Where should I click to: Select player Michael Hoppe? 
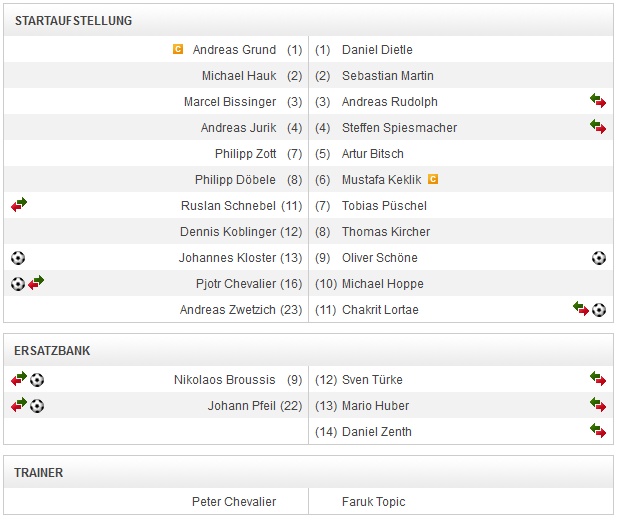click(383, 283)
